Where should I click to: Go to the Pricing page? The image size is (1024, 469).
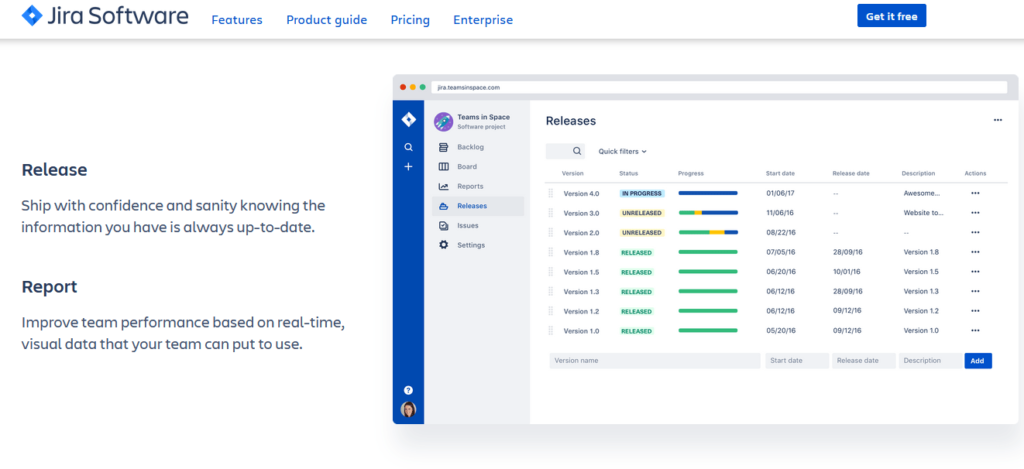(x=410, y=20)
